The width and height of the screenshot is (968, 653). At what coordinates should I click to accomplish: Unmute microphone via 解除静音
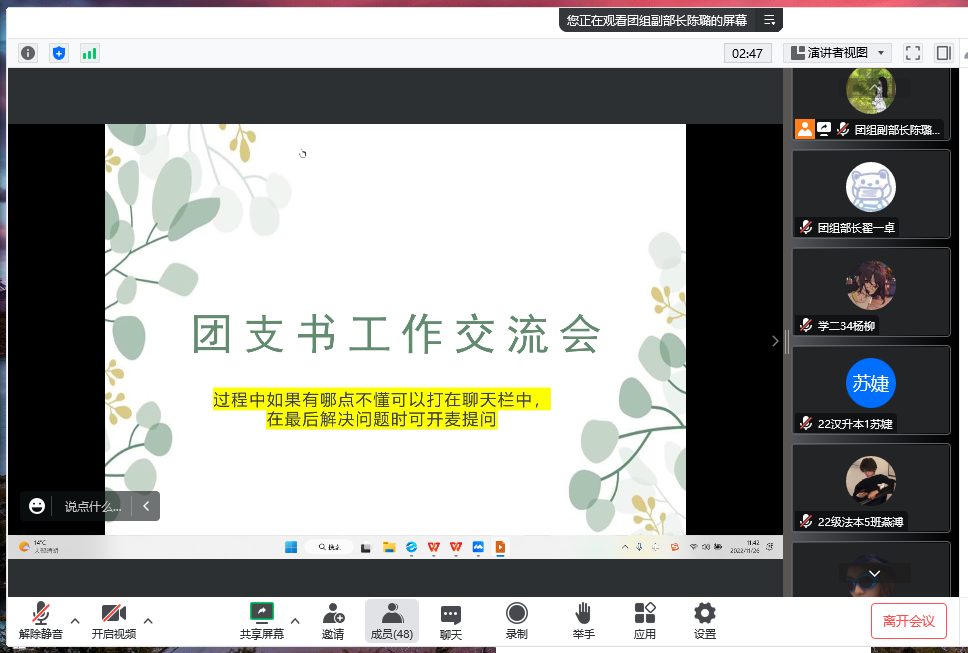[41, 620]
